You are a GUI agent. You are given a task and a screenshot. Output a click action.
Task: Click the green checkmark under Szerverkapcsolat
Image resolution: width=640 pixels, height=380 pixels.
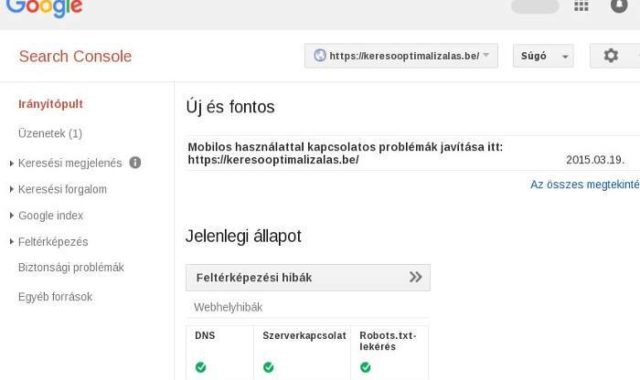(x=268, y=367)
